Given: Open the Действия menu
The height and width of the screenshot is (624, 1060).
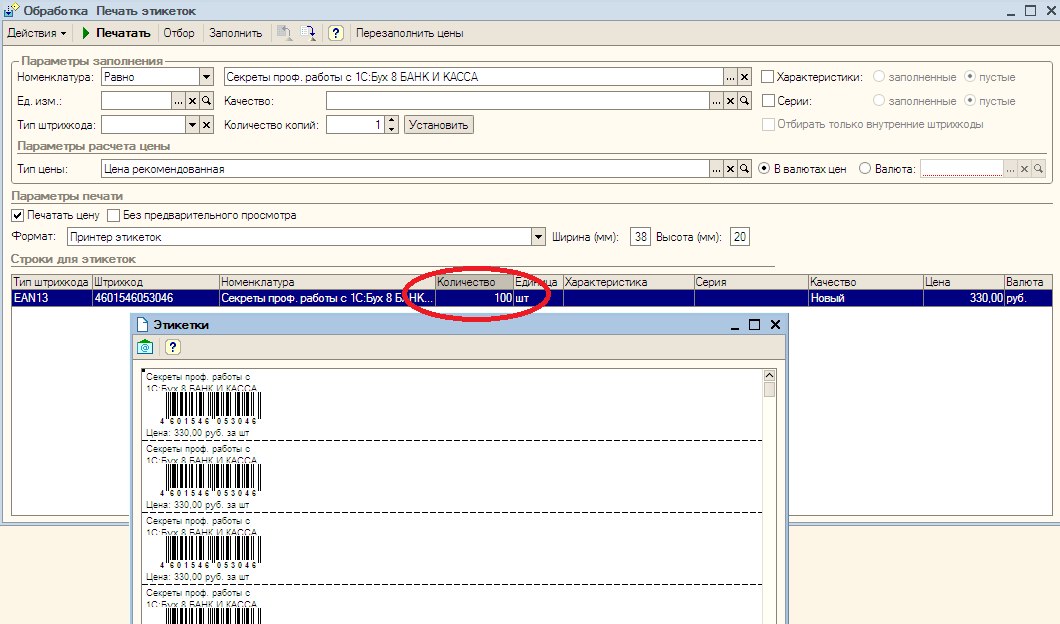Looking at the screenshot, I should coord(37,33).
